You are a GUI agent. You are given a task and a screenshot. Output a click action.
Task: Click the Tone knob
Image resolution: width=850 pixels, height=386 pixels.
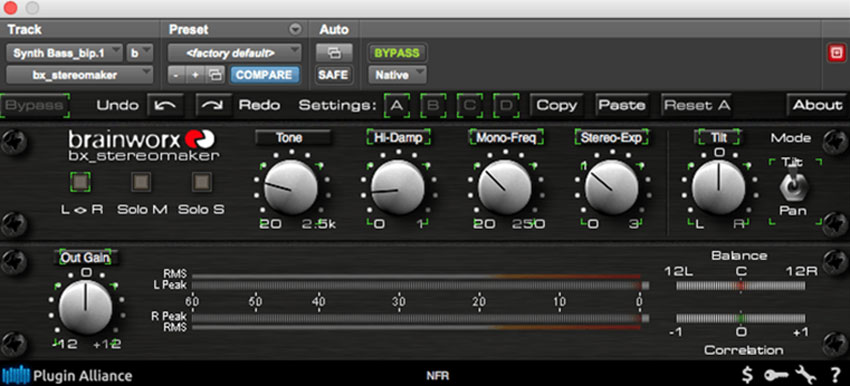tap(291, 187)
